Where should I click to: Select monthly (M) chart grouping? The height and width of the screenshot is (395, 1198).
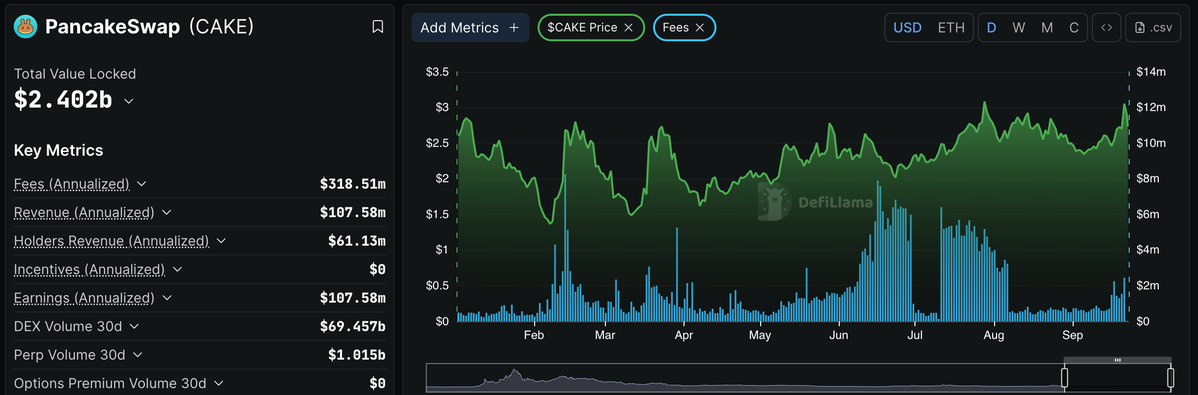tap(1047, 28)
